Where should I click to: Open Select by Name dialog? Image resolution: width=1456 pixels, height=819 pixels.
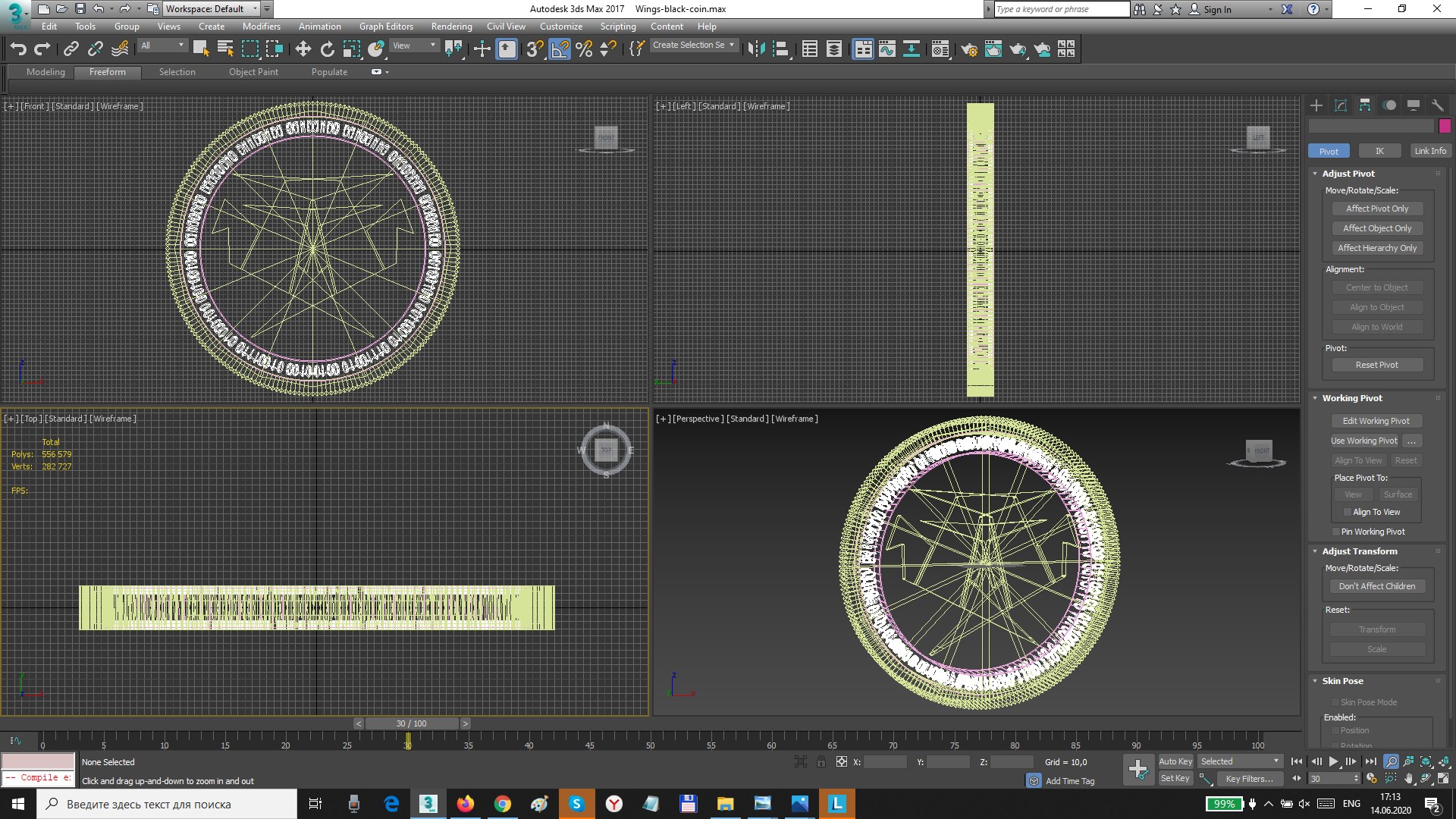[x=225, y=49]
